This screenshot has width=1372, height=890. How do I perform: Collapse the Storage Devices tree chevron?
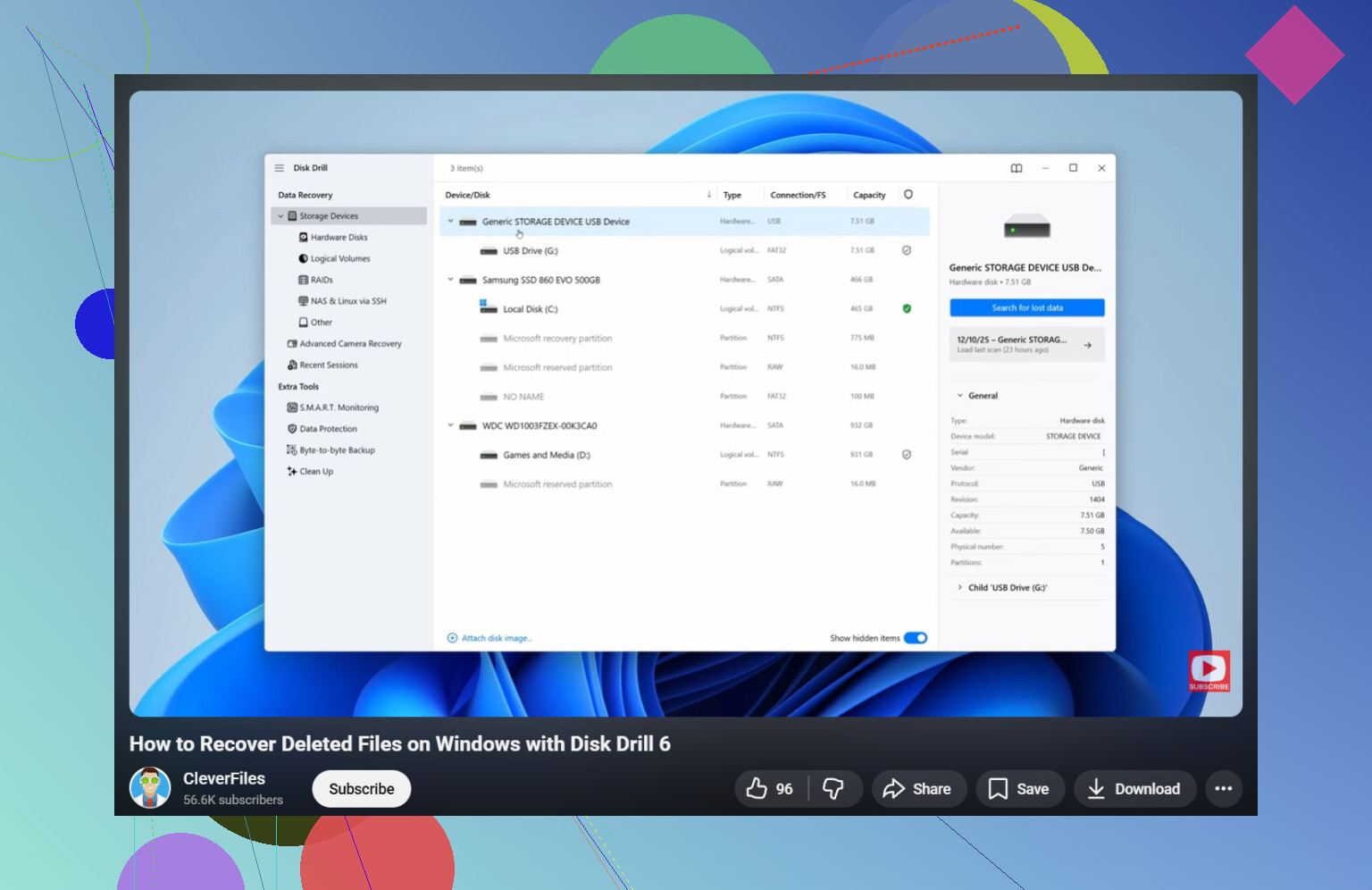click(280, 216)
